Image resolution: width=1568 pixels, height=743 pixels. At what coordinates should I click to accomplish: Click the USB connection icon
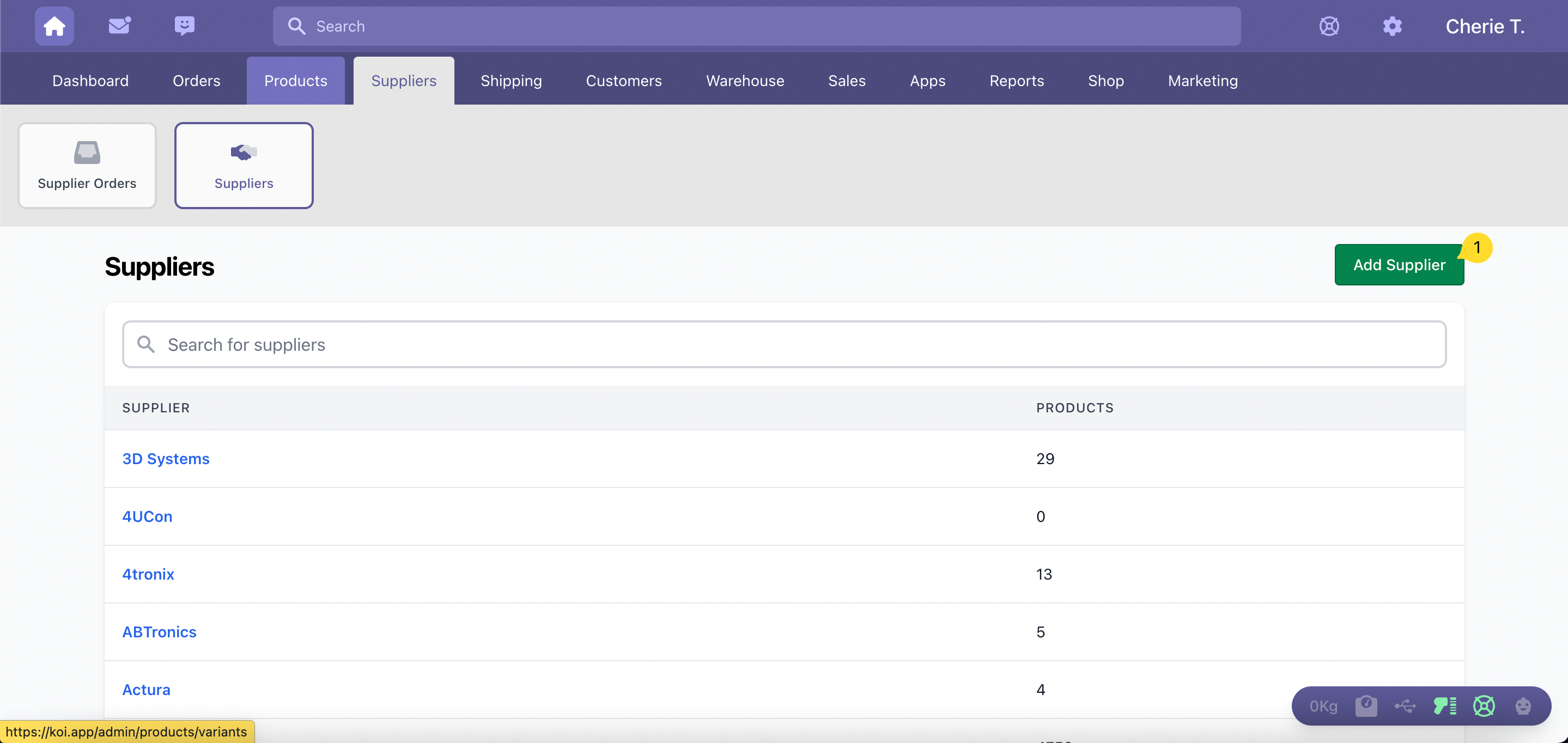pos(1405,706)
